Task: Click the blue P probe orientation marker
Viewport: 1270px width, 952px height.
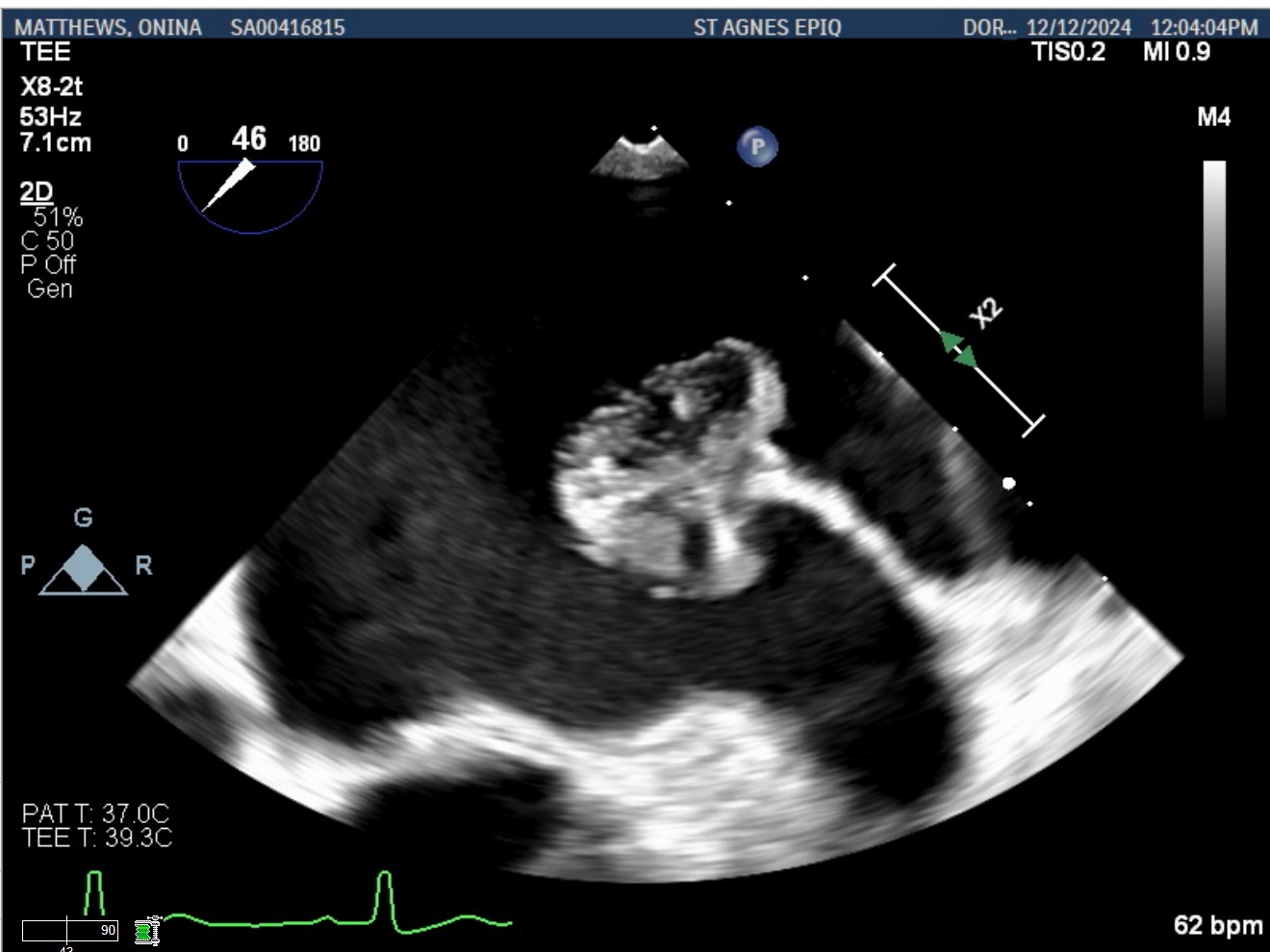Action: tap(757, 146)
